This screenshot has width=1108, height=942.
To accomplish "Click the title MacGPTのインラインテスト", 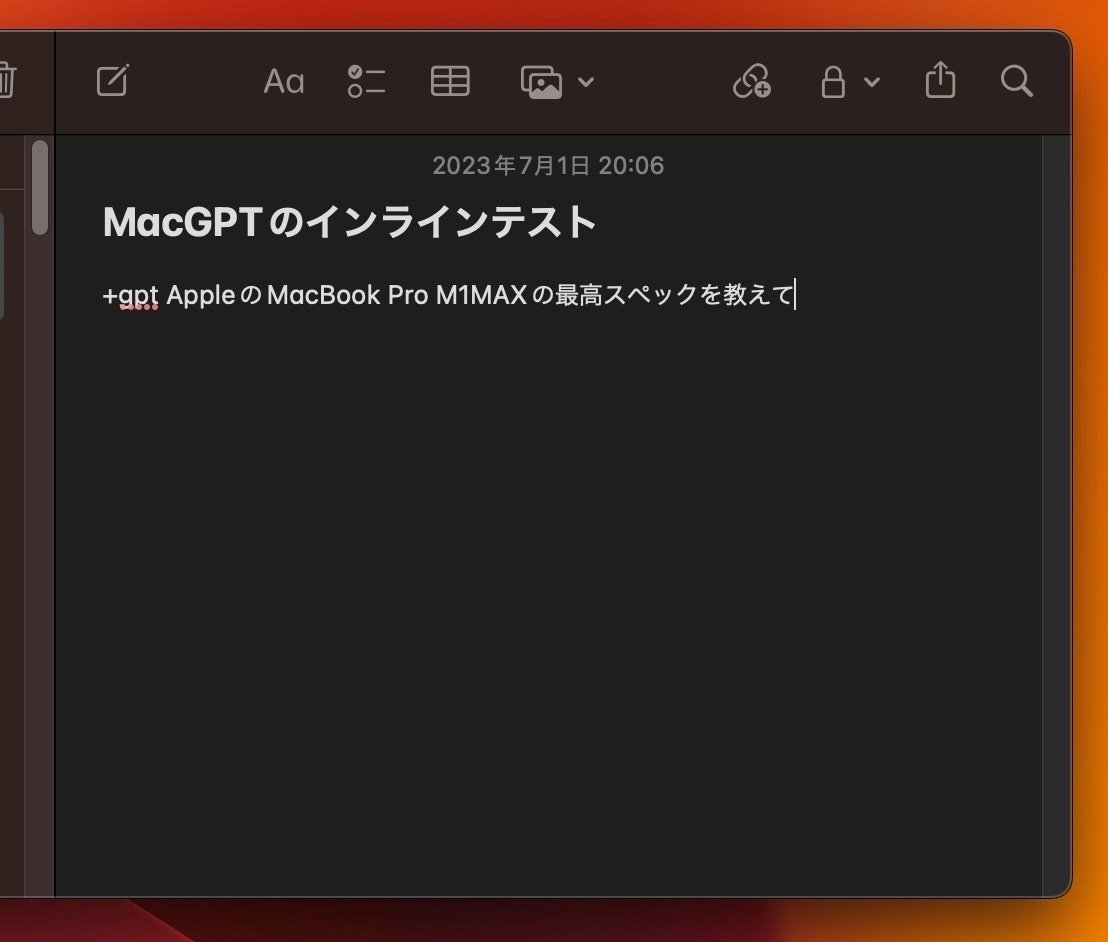I will tap(350, 222).
